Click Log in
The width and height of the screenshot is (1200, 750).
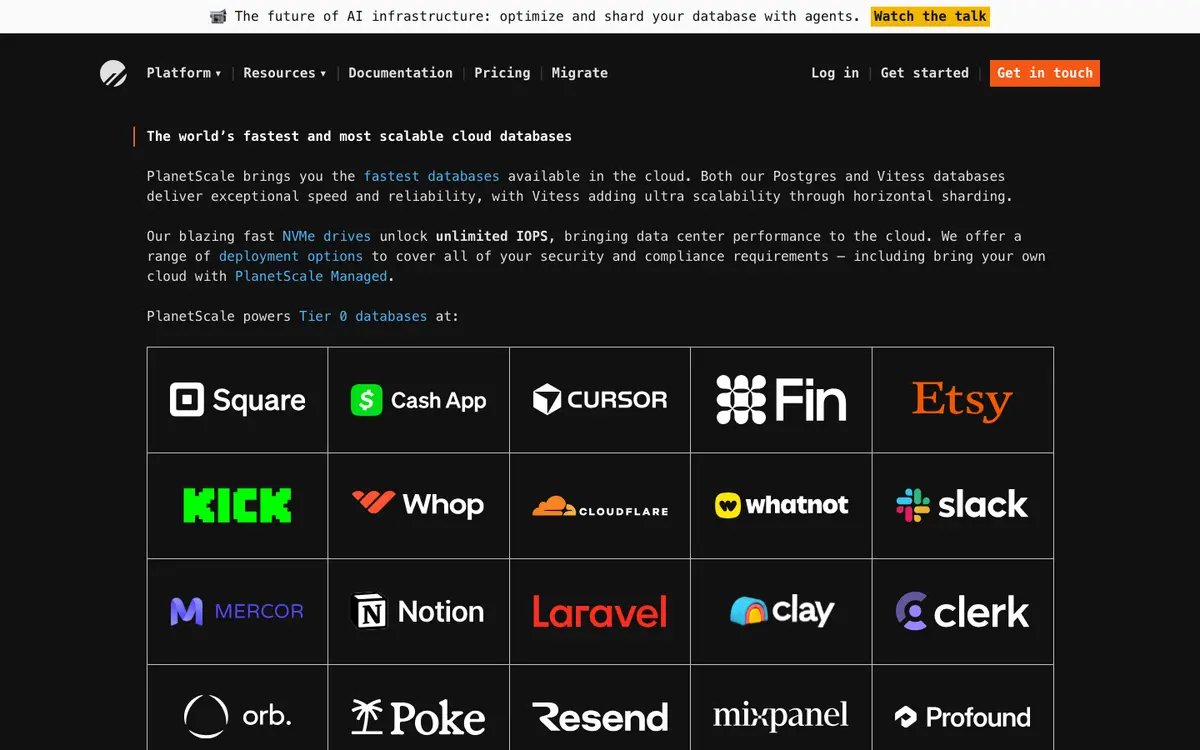(835, 73)
